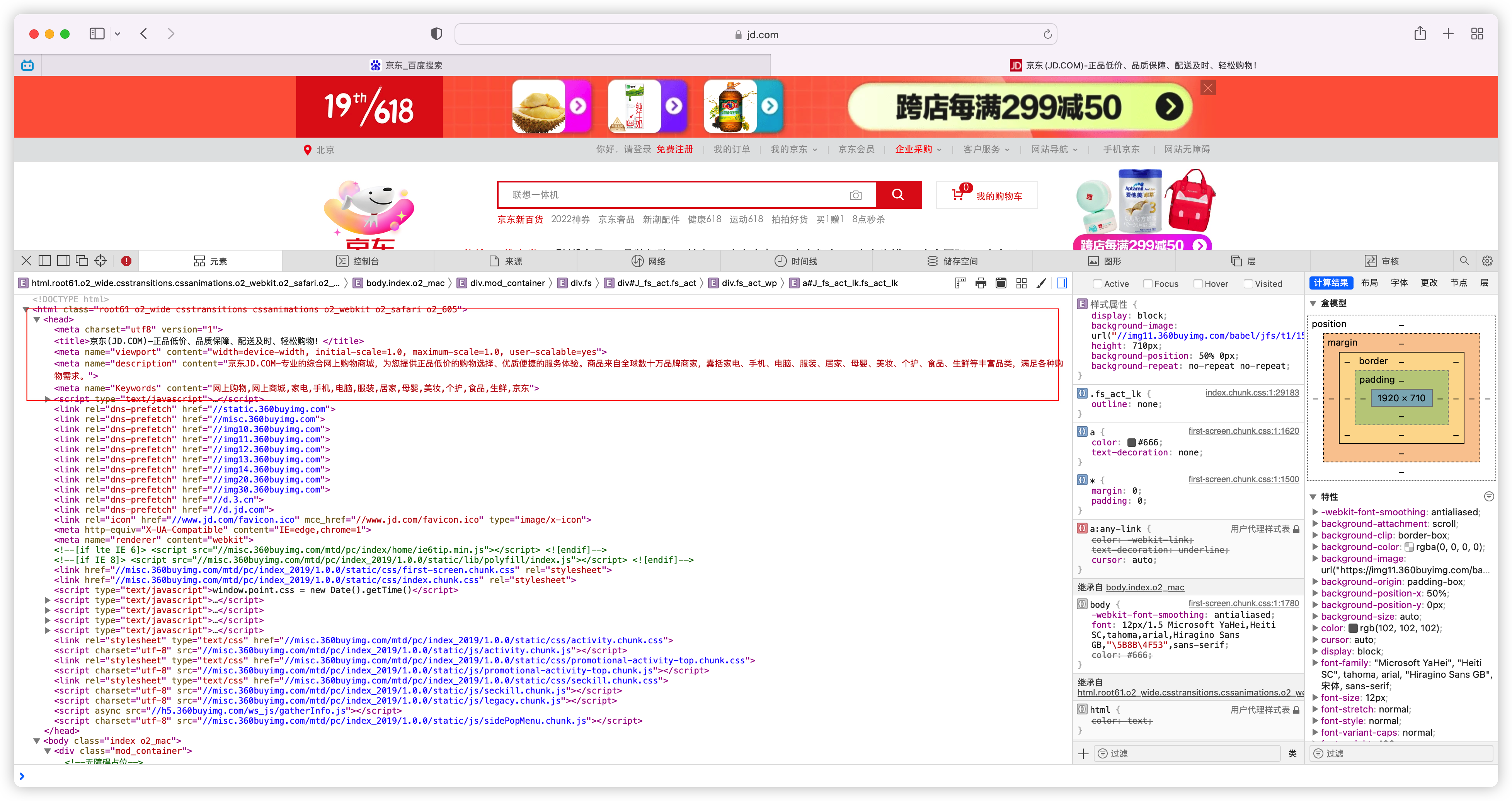Expand the font-family computed property

click(1315, 663)
